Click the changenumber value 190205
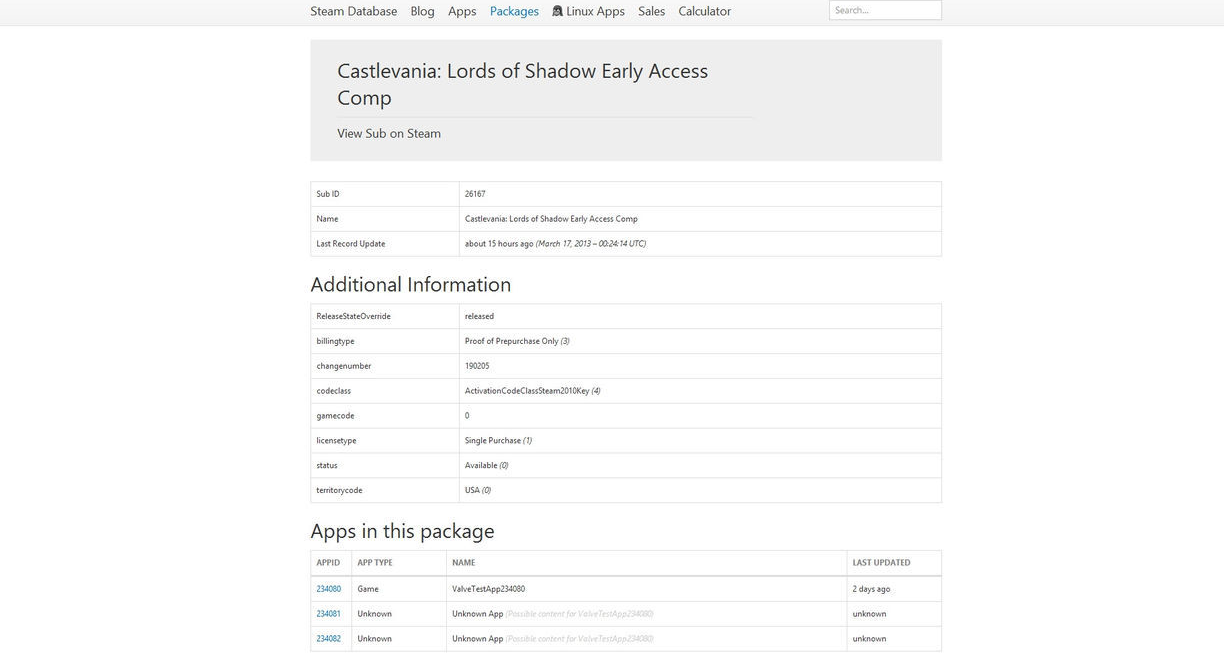This screenshot has width=1224, height=663. point(477,366)
